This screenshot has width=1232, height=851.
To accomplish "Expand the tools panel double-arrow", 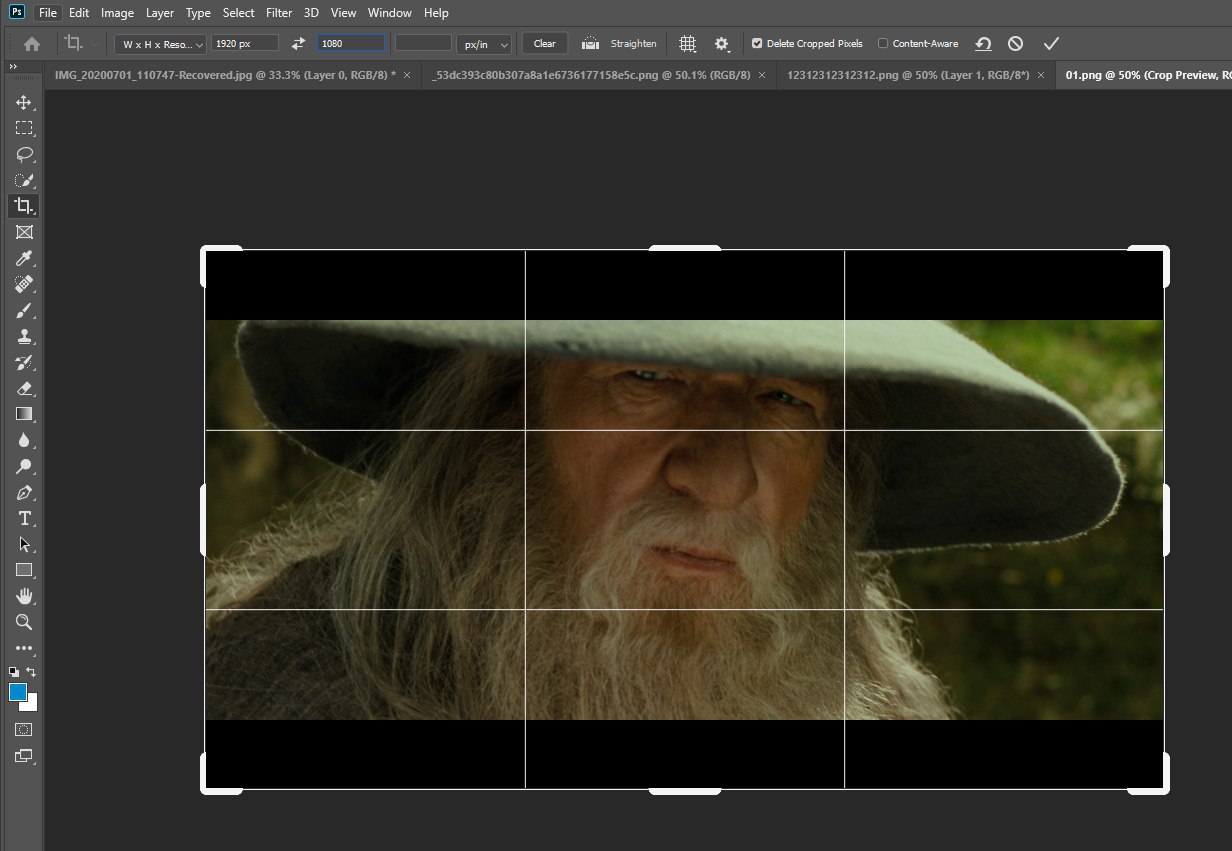I will 13,67.
